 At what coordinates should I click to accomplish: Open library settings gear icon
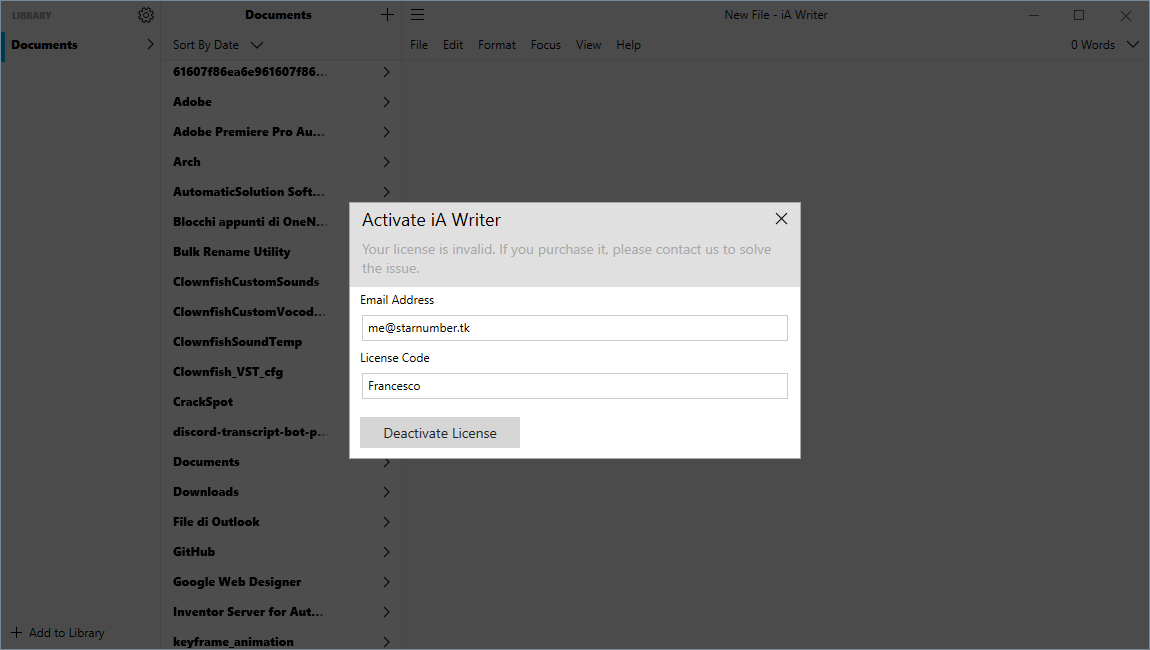click(x=146, y=15)
